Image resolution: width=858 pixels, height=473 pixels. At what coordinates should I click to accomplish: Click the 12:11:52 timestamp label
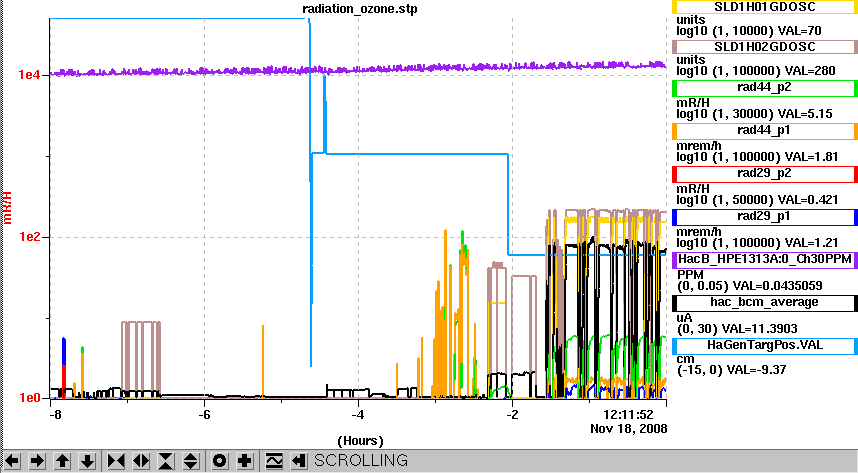coord(628,414)
